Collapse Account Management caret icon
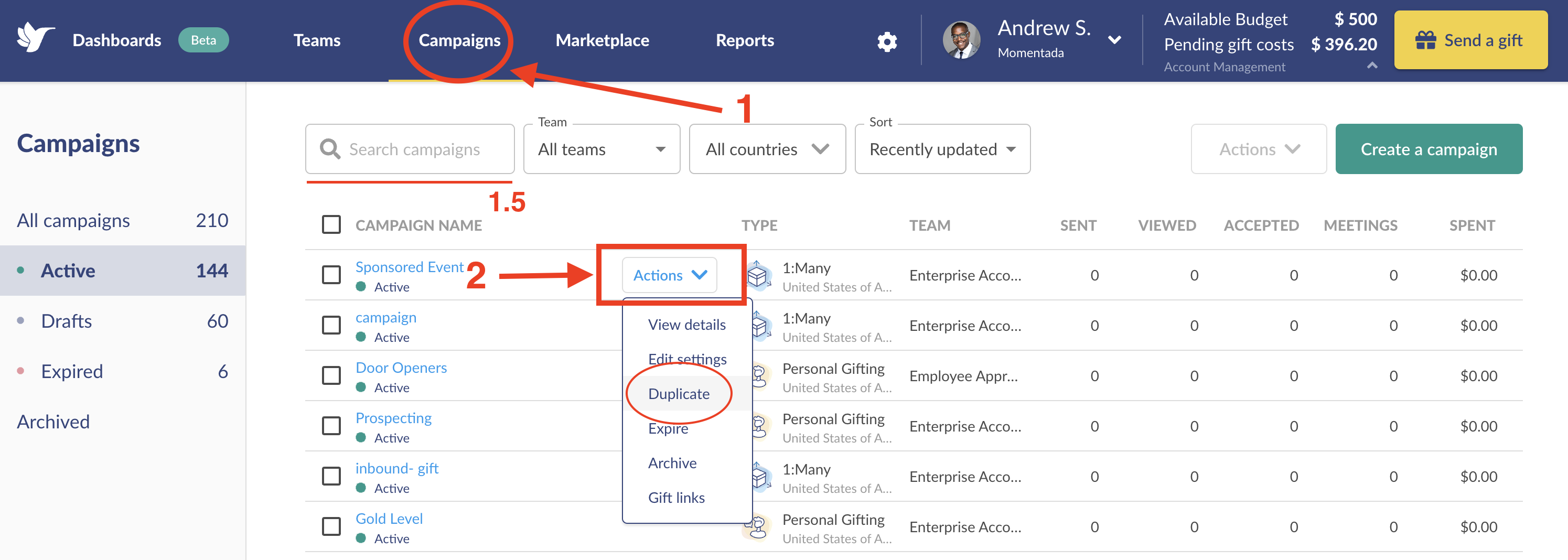 pyautogui.click(x=1372, y=66)
